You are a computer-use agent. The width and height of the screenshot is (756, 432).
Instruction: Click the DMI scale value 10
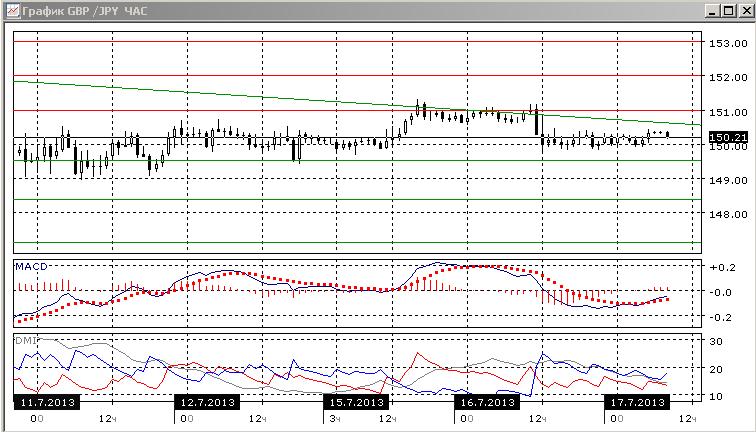point(716,396)
